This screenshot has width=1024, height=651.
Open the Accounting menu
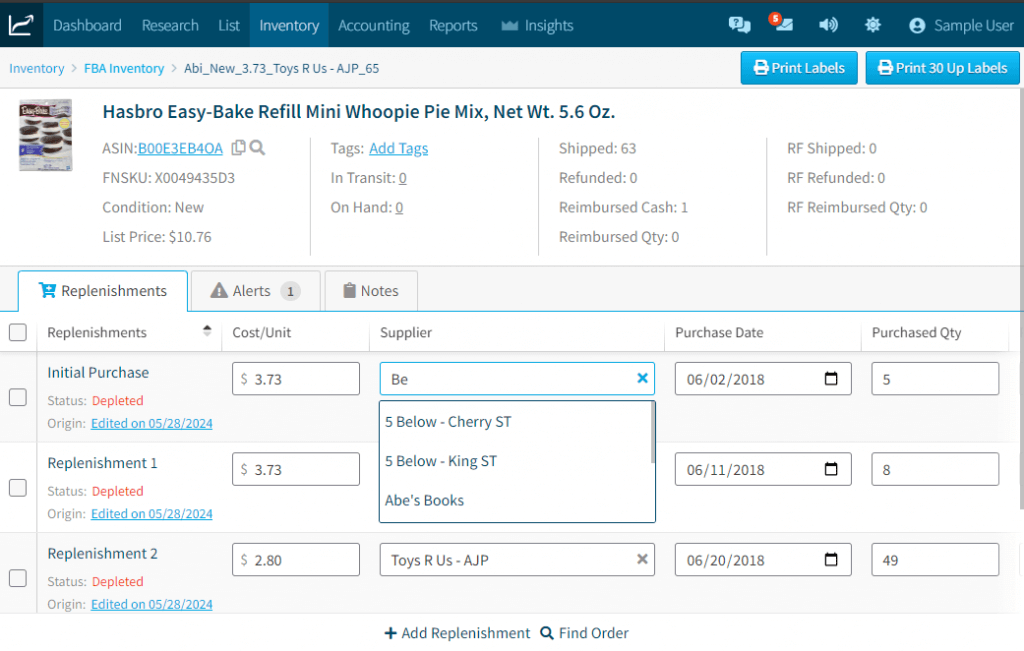374,26
